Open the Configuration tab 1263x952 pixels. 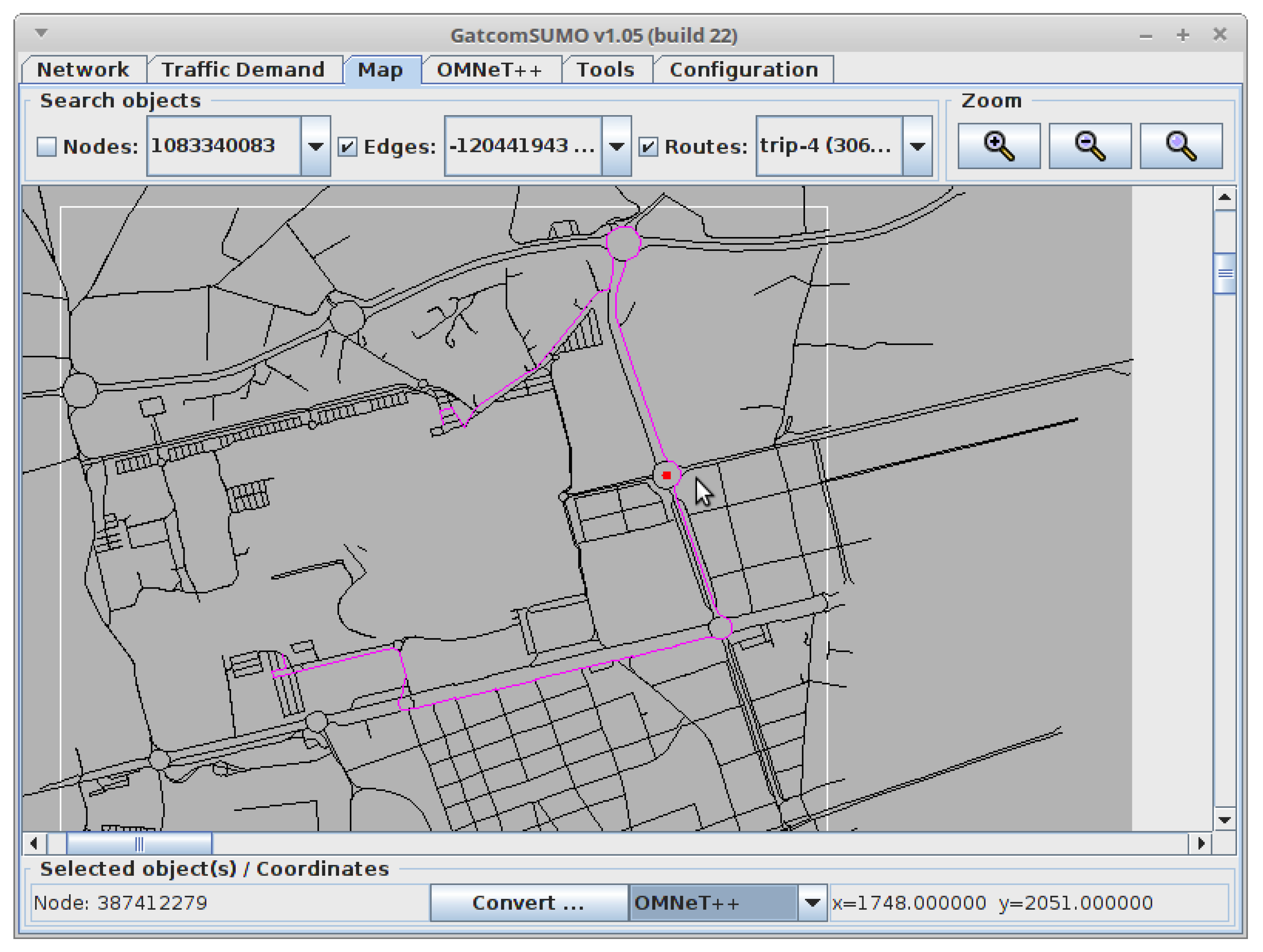pyautogui.click(x=743, y=69)
